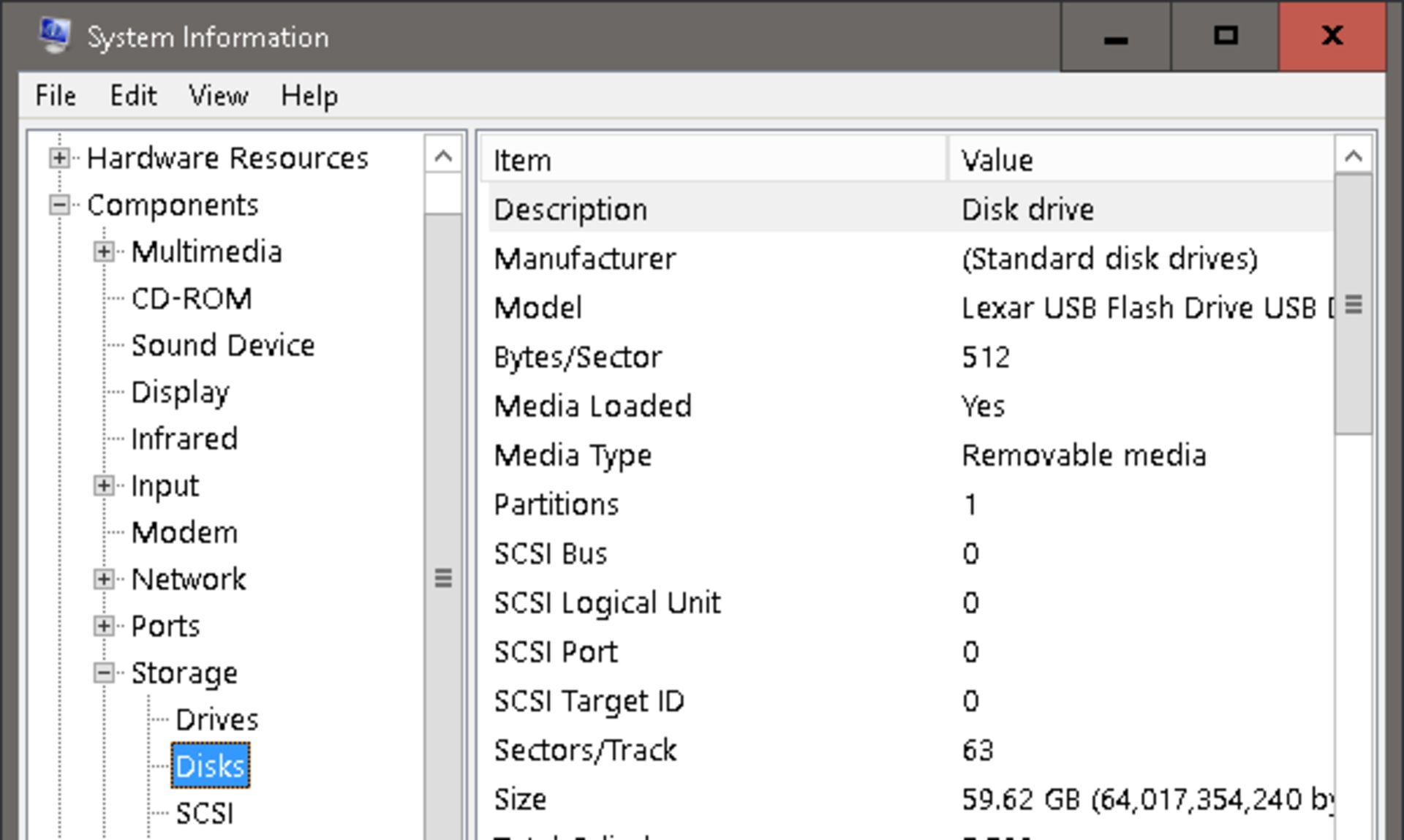Screen dimensions: 1404x840
Task: Expand the Network category
Action: (x=104, y=580)
